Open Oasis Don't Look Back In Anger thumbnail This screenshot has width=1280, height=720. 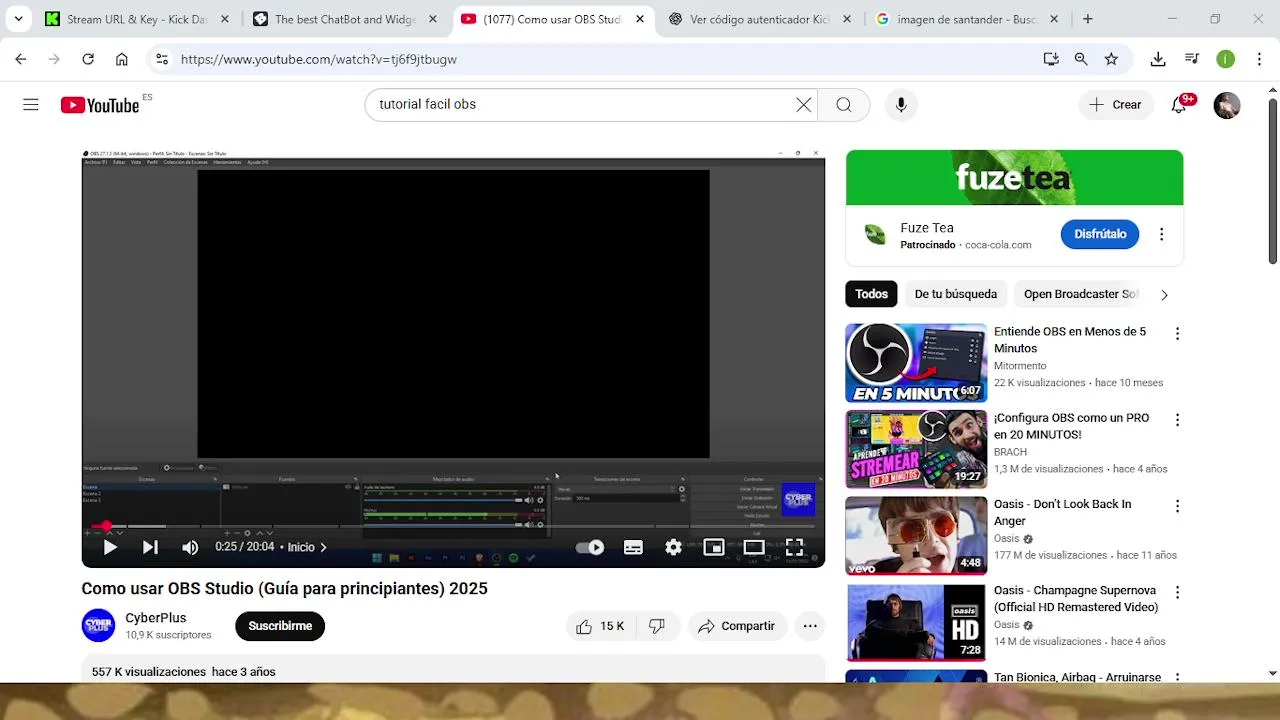coord(916,535)
